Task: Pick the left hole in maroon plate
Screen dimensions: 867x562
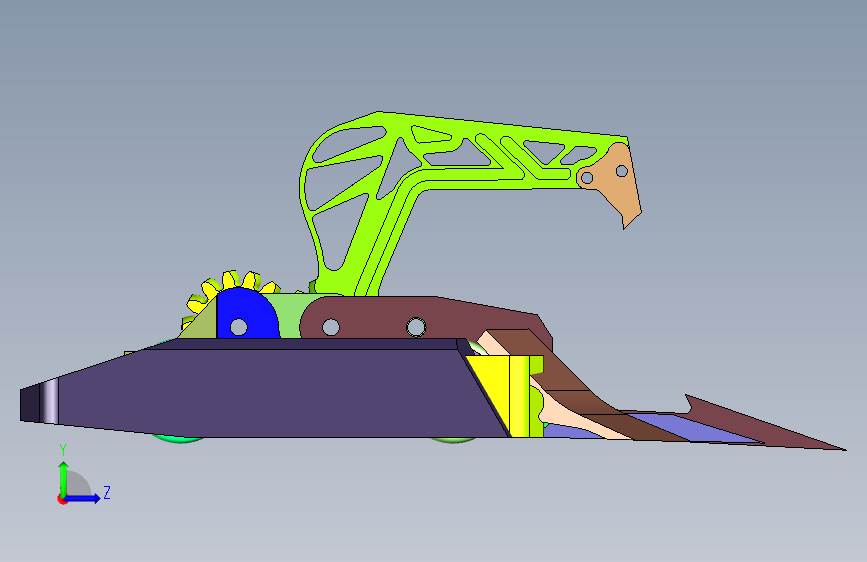Action: (x=331, y=327)
